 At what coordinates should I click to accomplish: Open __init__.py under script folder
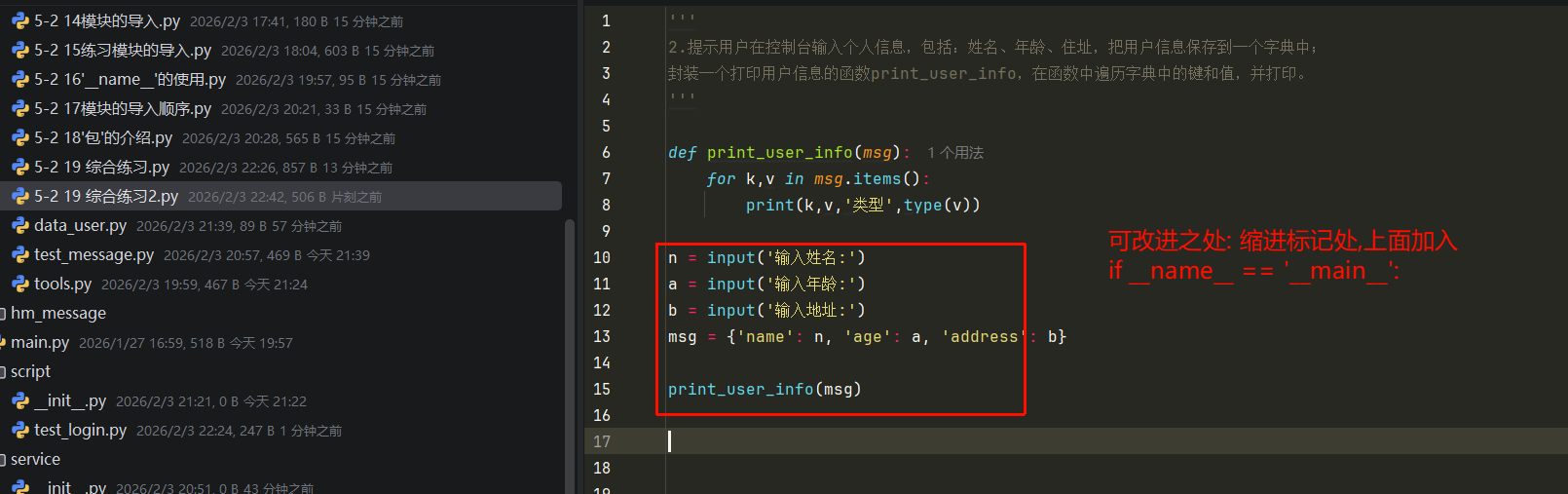click(70, 400)
